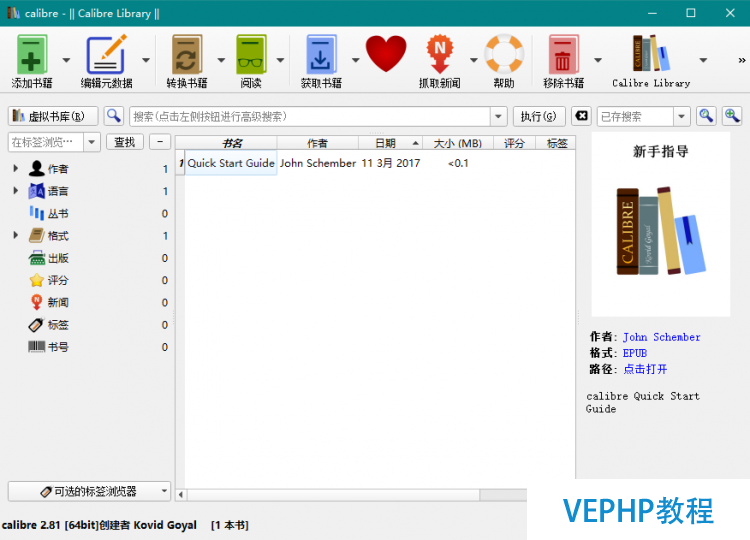Viewport: 750px width, 540px height.
Task: Click the <0.1 size cell
Action: 458,163
